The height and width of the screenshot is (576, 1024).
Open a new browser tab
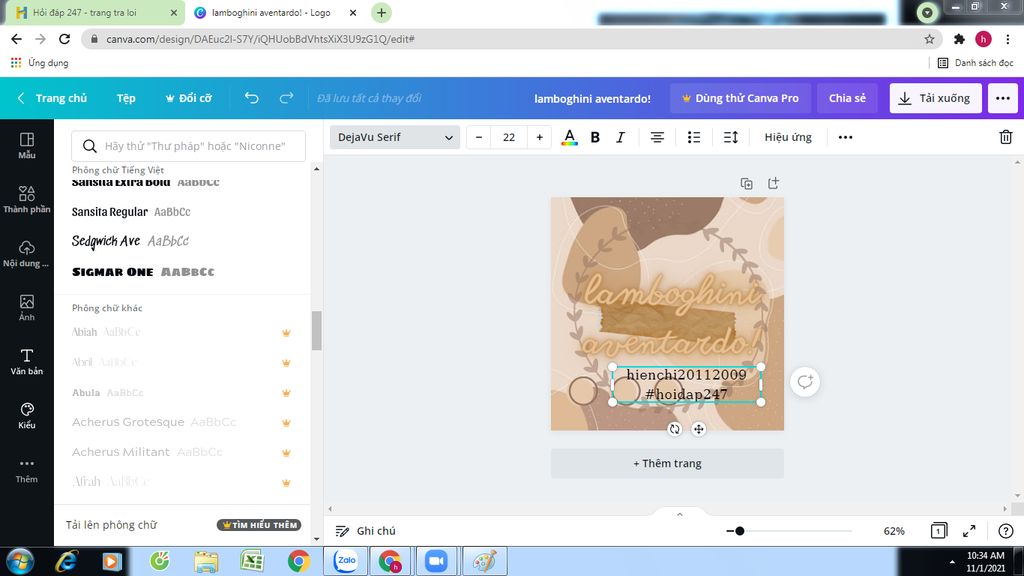381,12
